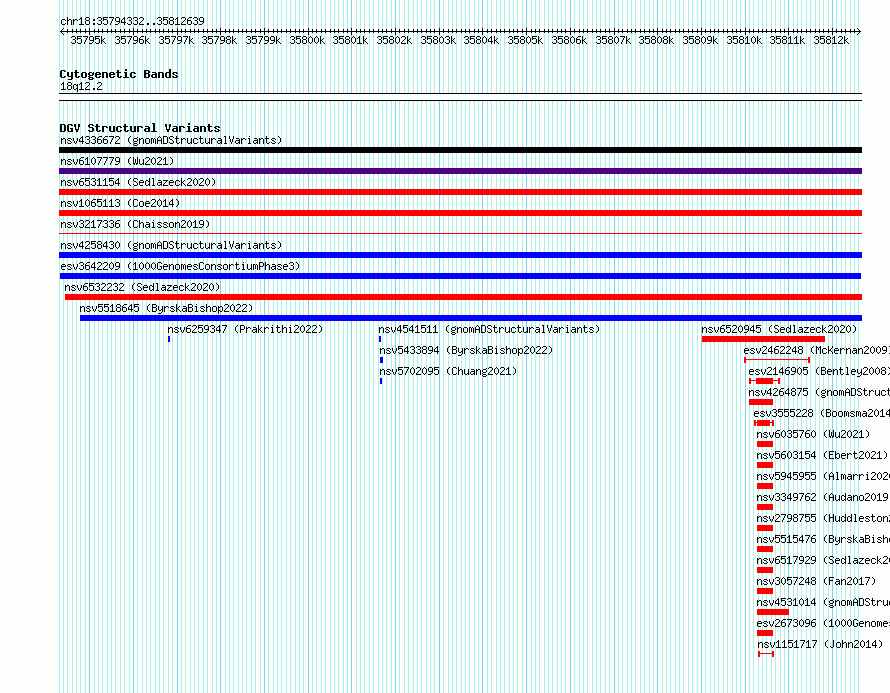890x693 pixels.
Task: Open nsv4264875 gnomAD variant label
Action: click(819, 392)
